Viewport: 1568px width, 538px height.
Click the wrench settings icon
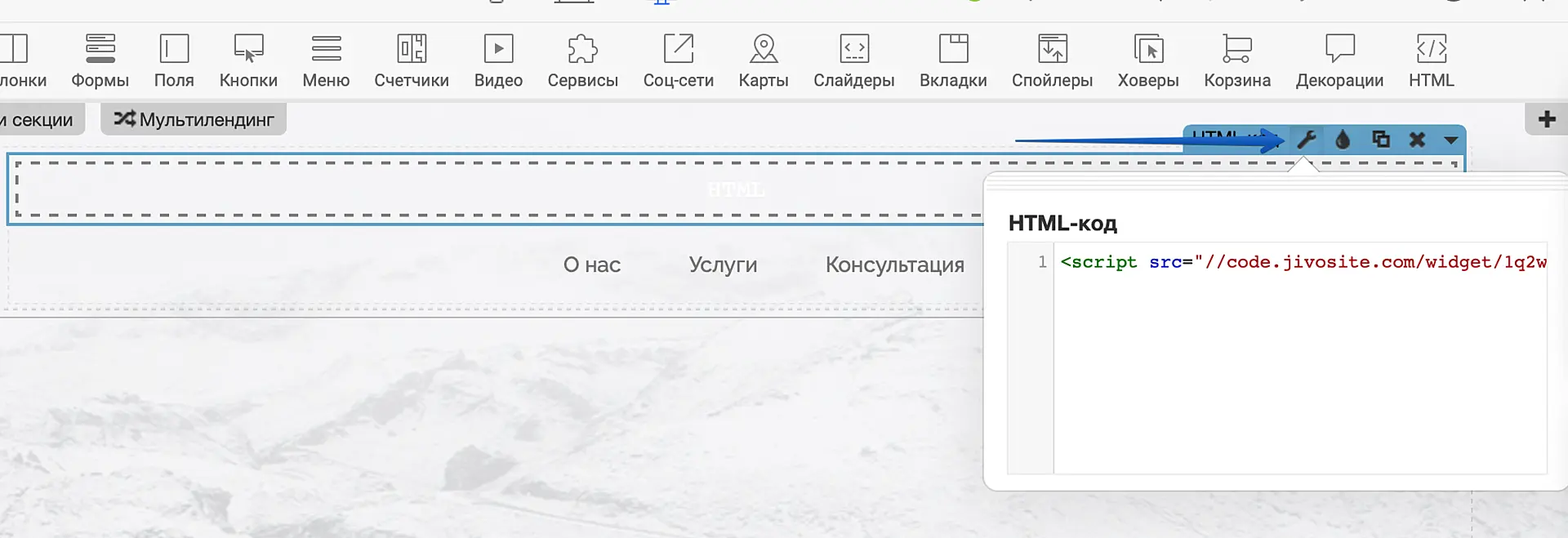[x=1307, y=140]
